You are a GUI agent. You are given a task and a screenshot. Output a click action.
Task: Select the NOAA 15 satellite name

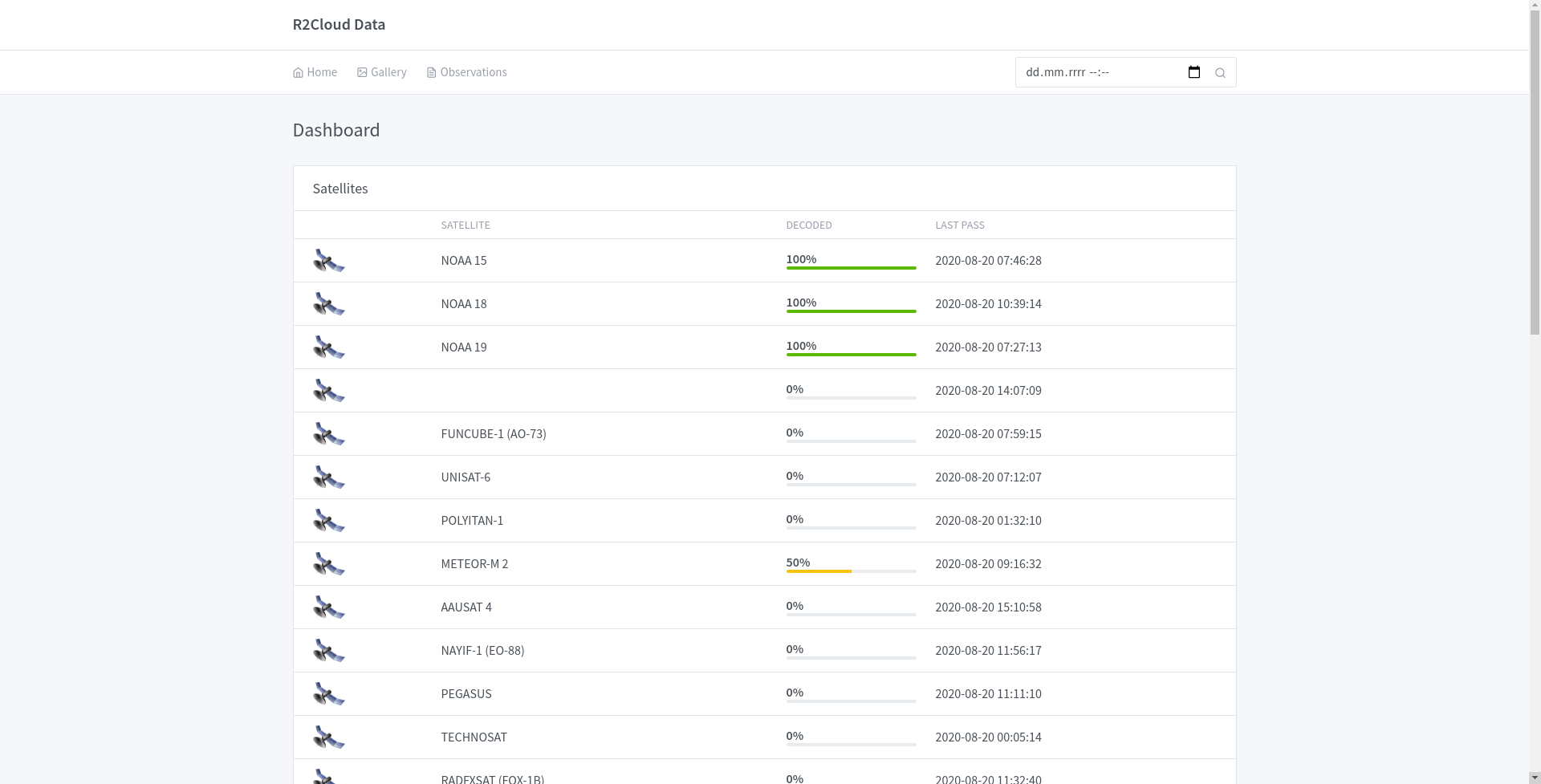464,261
